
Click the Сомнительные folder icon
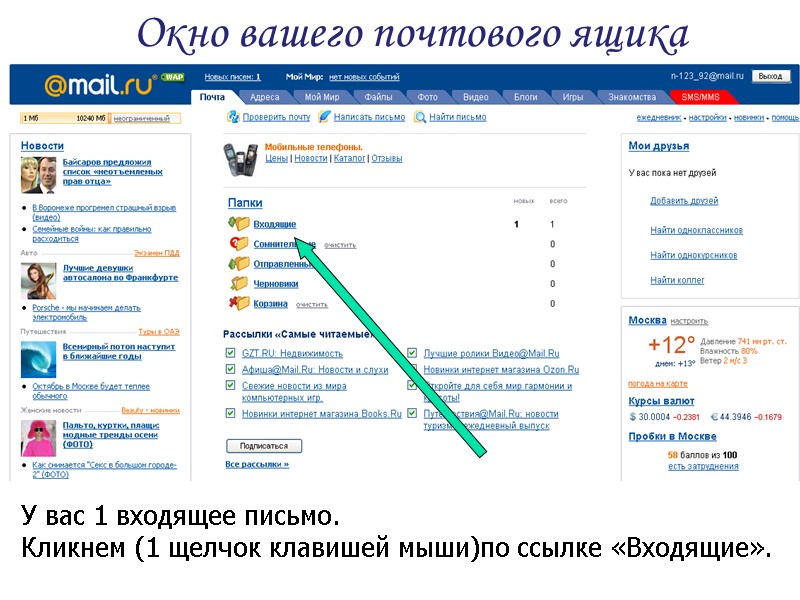239,243
